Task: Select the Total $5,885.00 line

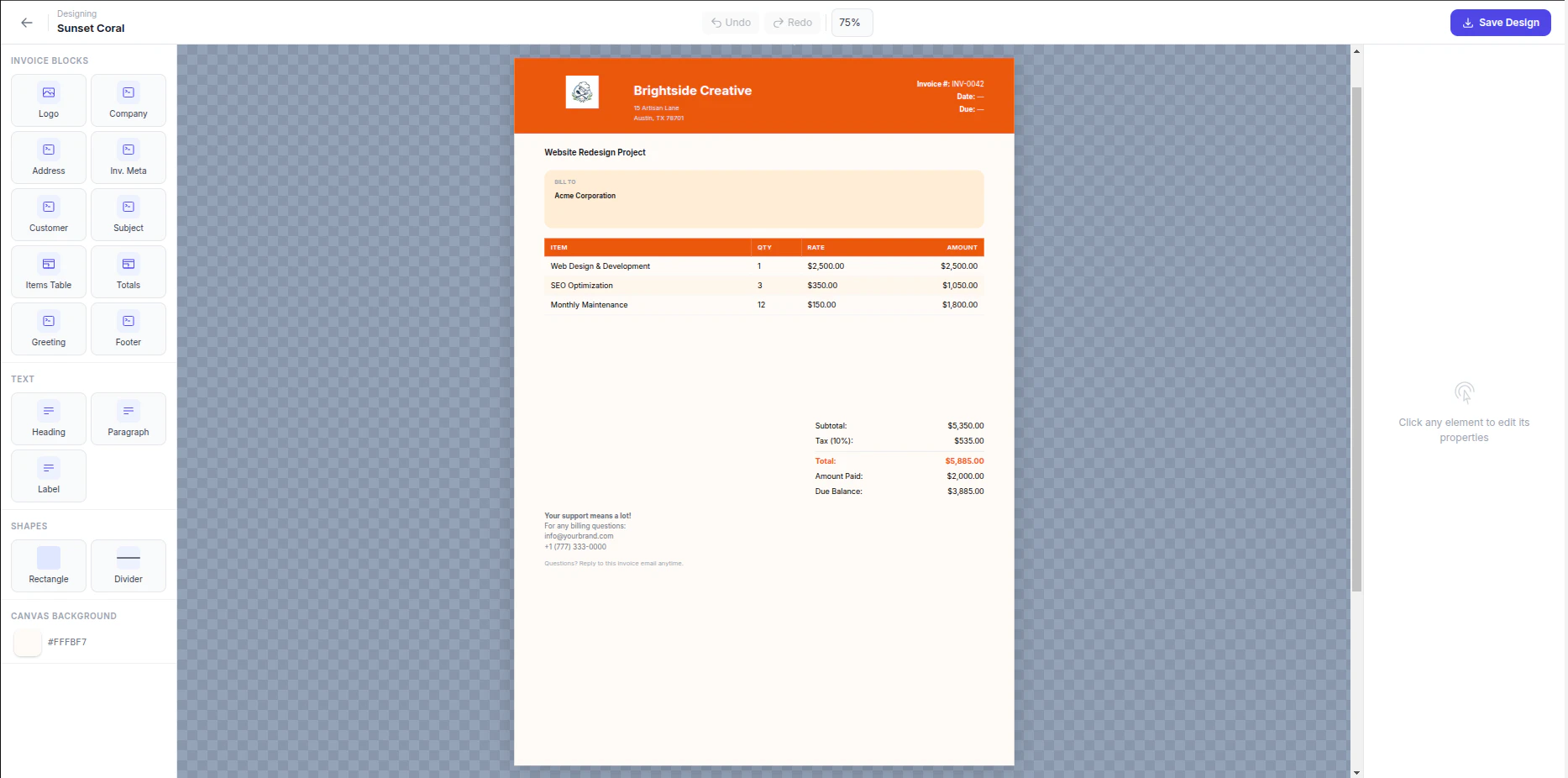Action: click(899, 461)
